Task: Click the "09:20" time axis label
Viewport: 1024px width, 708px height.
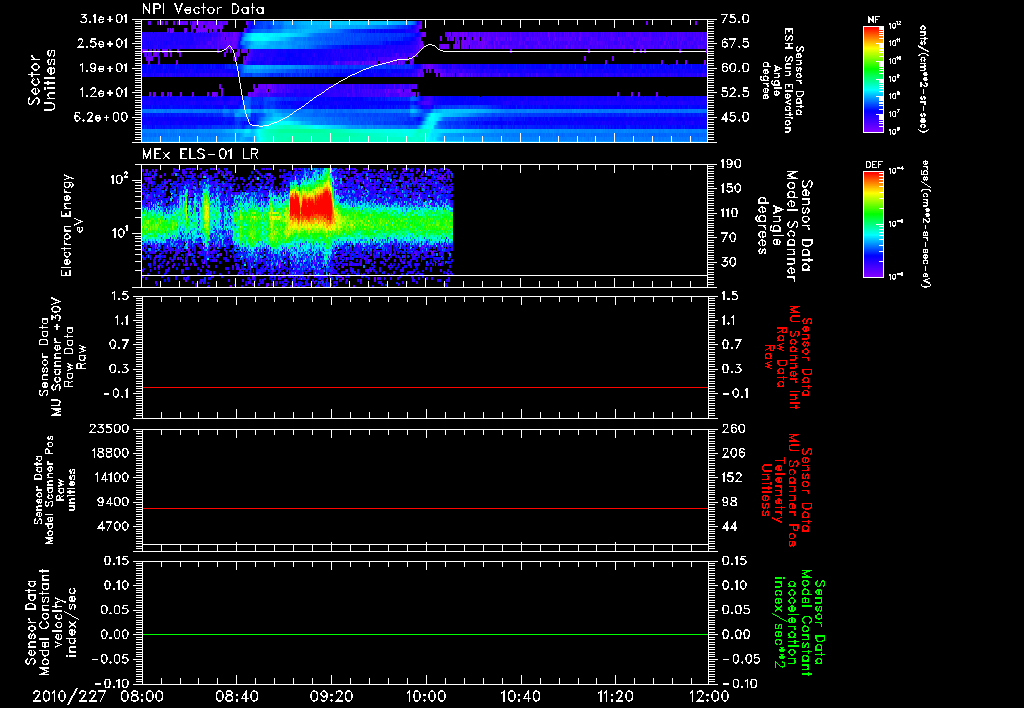Action: coord(331,697)
